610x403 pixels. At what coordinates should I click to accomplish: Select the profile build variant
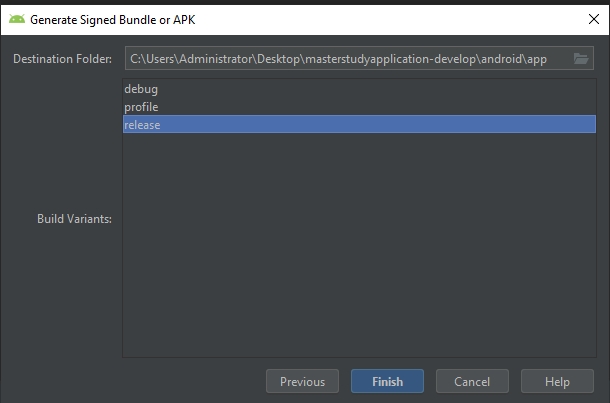click(x=141, y=107)
